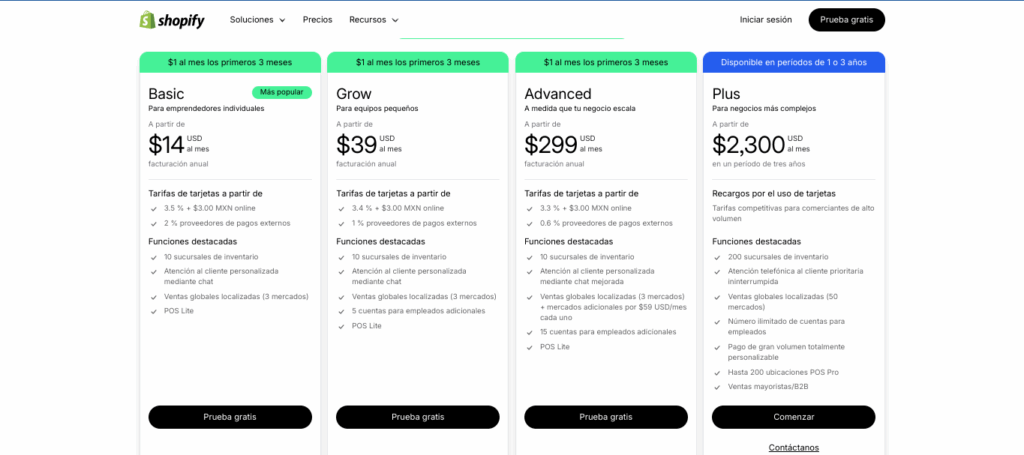This screenshot has height=455, width=1024.
Task: Expand the Soluciones menu chevron
Action: tap(282, 20)
